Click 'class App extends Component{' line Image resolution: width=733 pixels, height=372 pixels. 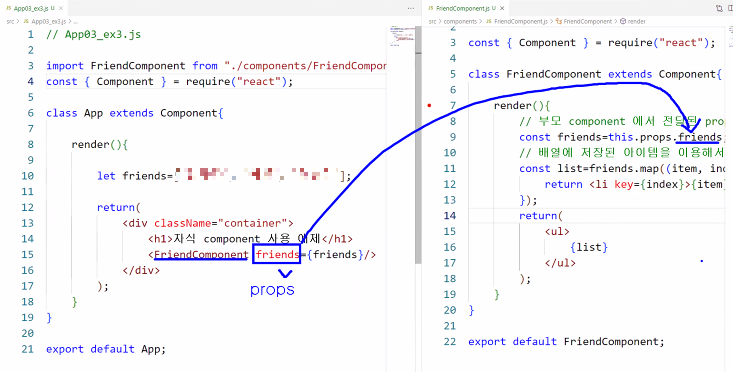(135, 113)
